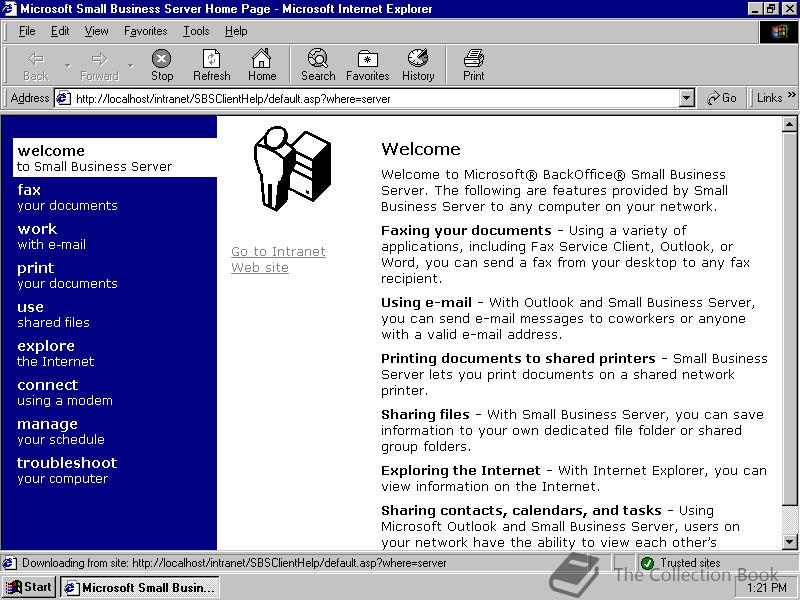Click the 'Welcome' heading
The image size is (800, 600).
(420, 149)
